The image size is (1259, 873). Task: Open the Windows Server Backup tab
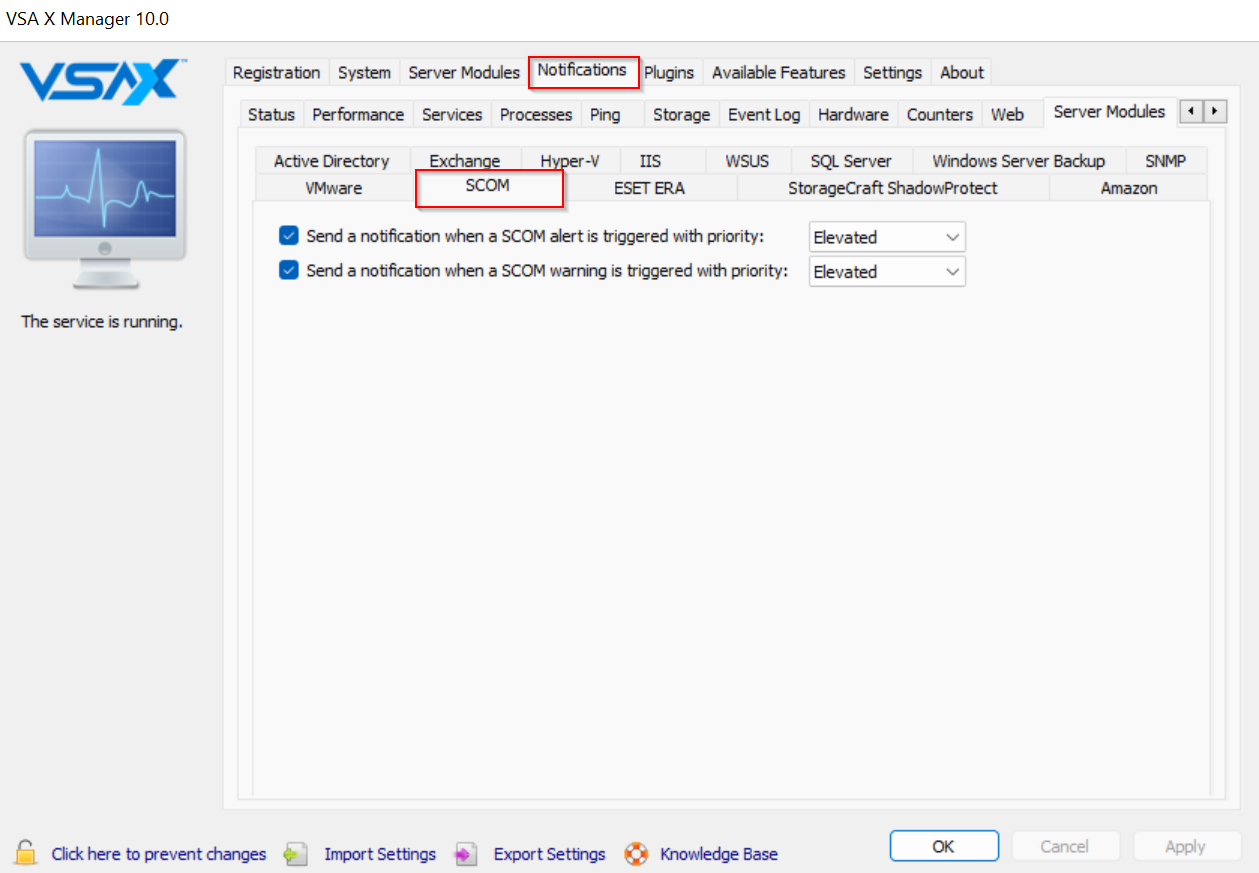[1018, 161]
